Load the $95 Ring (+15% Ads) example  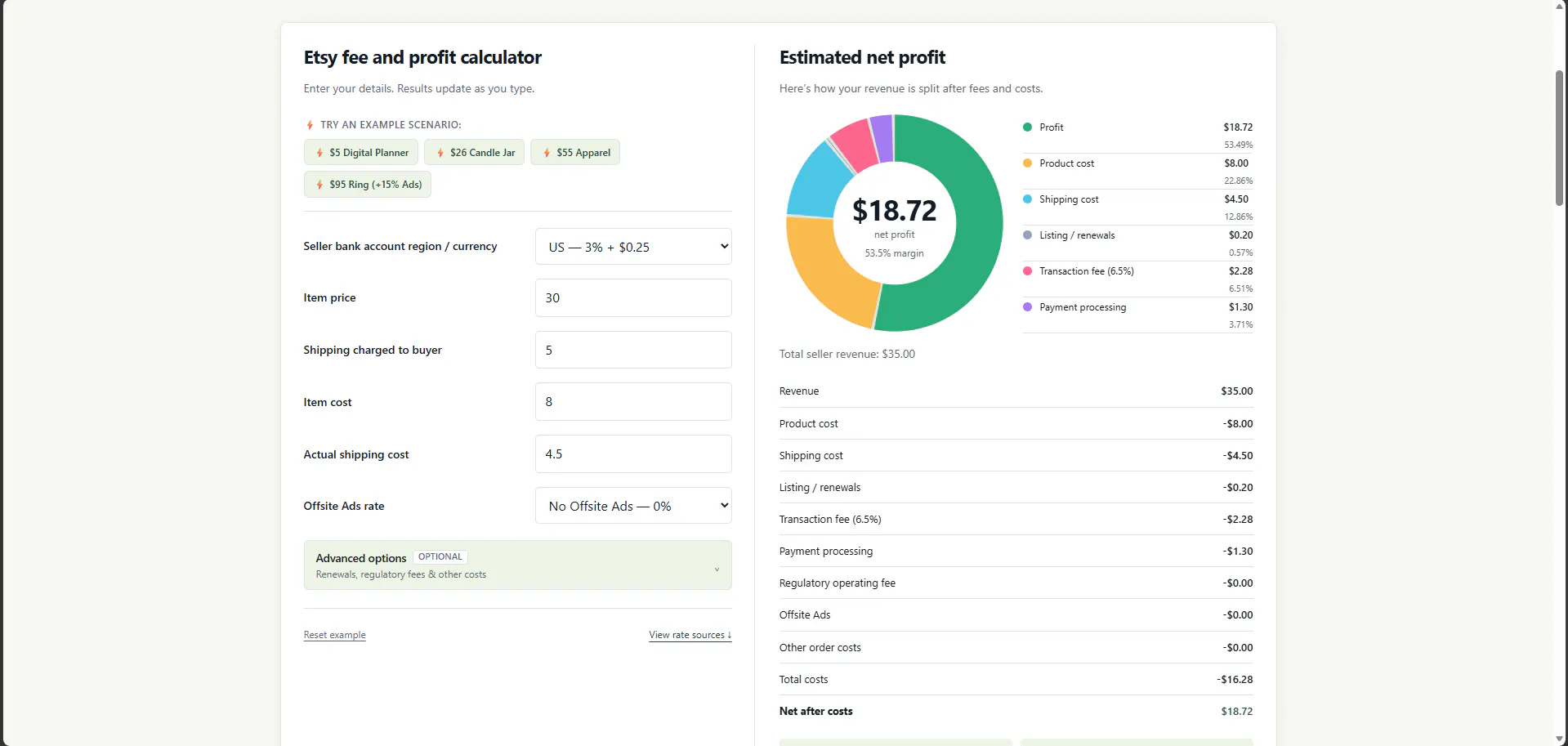pyautogui.click(x=367, y=185)
